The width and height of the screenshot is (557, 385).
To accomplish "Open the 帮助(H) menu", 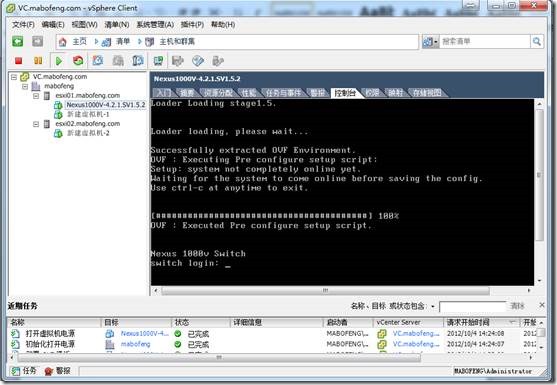I will (223, 25).
